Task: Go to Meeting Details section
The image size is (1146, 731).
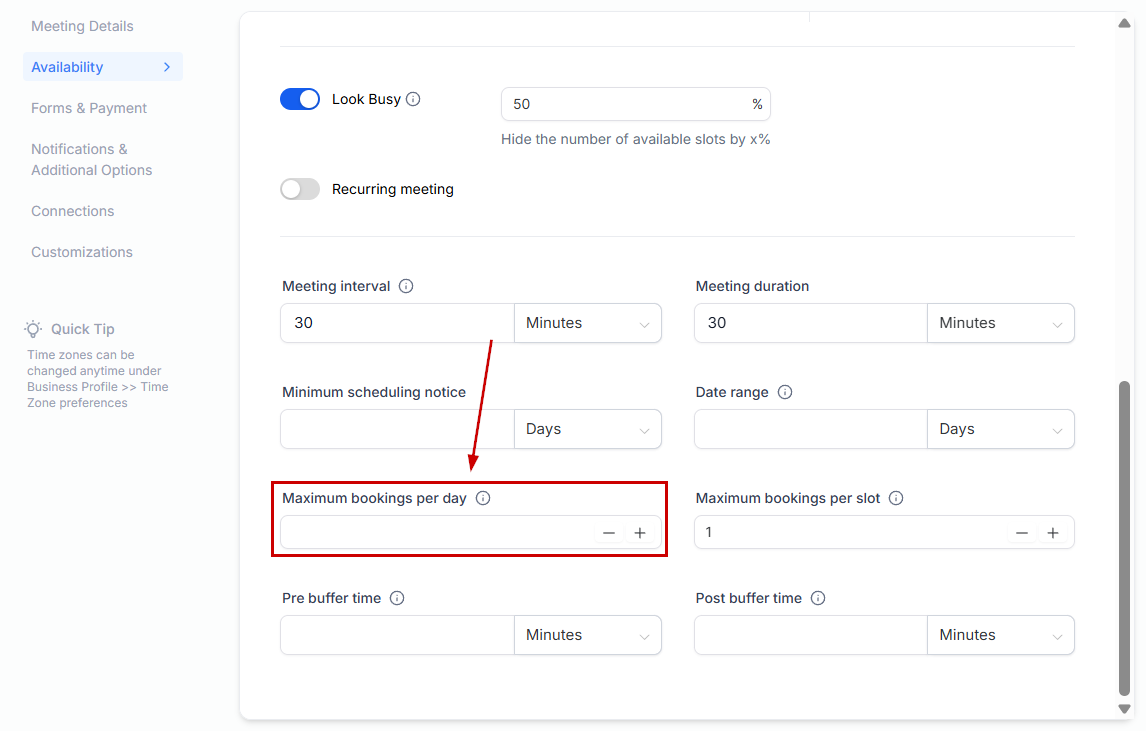Action: [82, 26]
